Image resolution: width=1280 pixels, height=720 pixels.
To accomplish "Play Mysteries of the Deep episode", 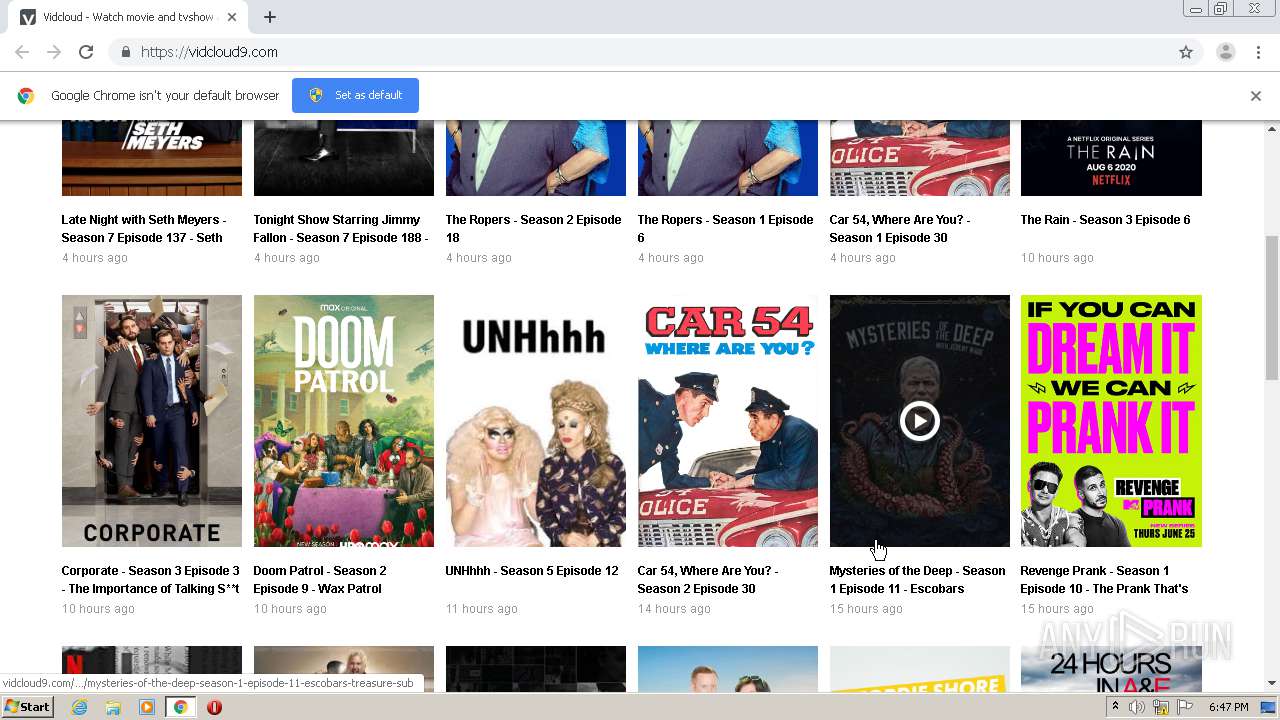I will pyautogui.click(x=919, y=421).
